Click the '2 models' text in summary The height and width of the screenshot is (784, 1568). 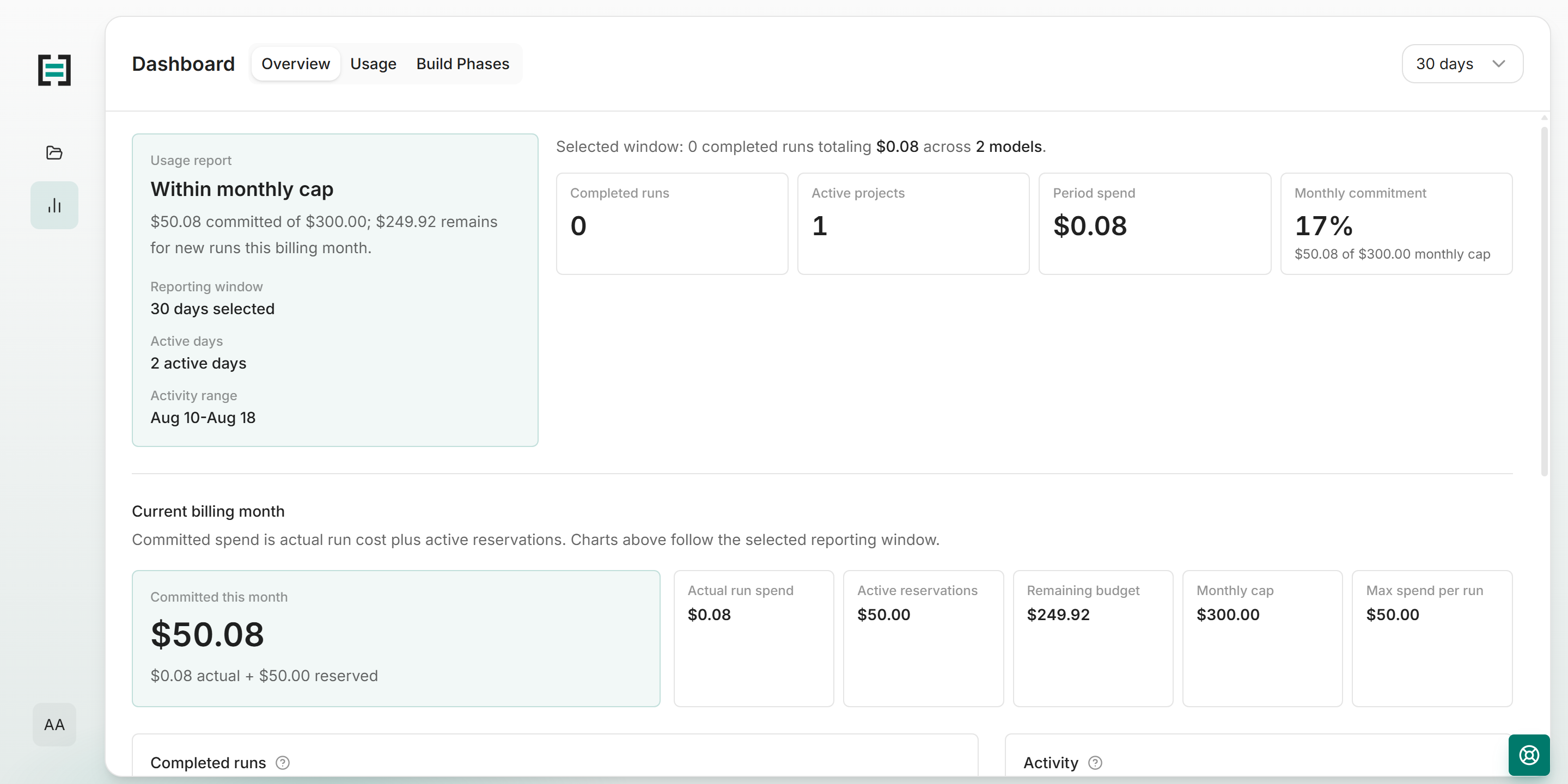1009,146
